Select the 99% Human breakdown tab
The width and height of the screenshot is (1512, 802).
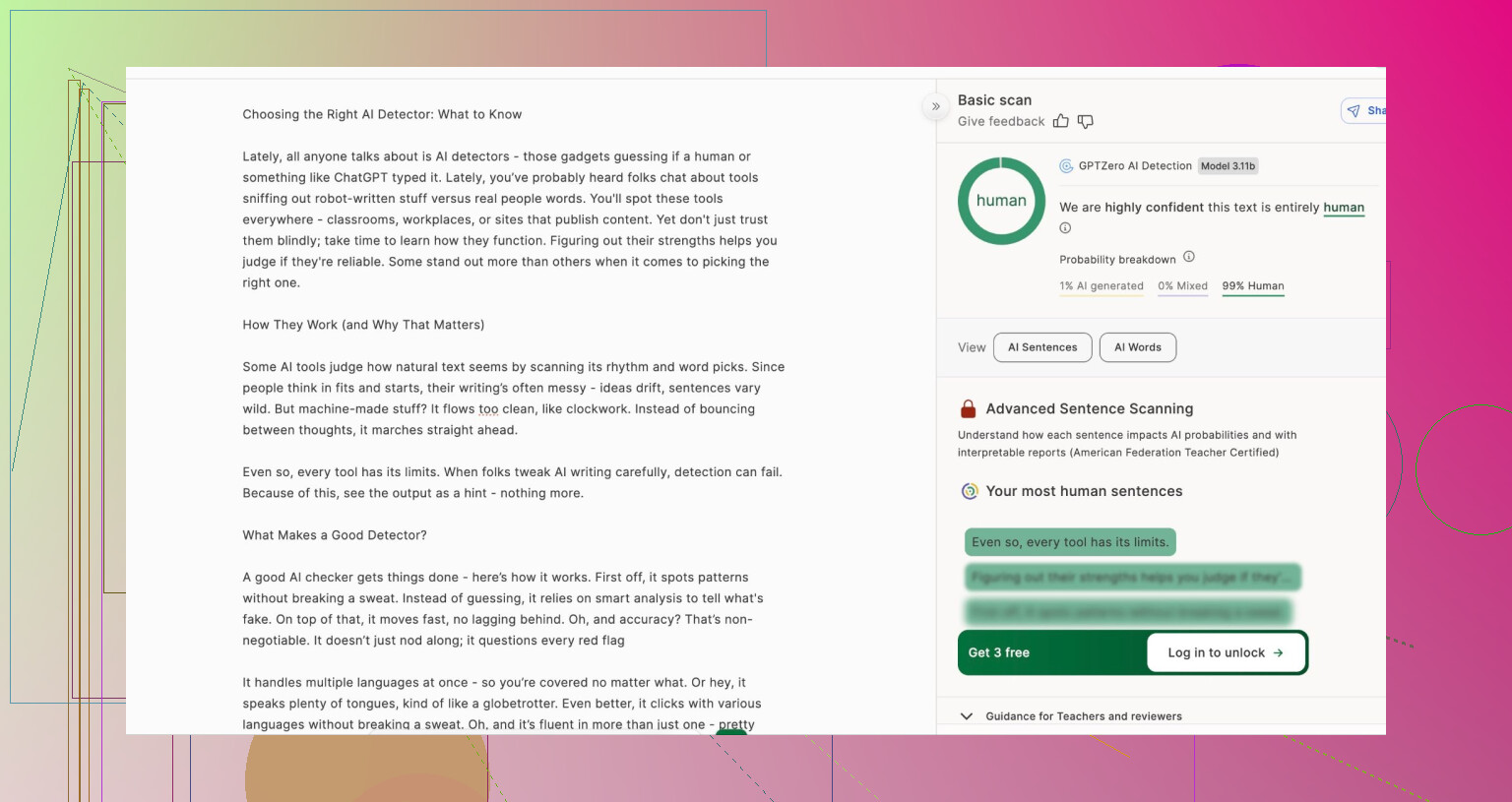[1252, 286]
